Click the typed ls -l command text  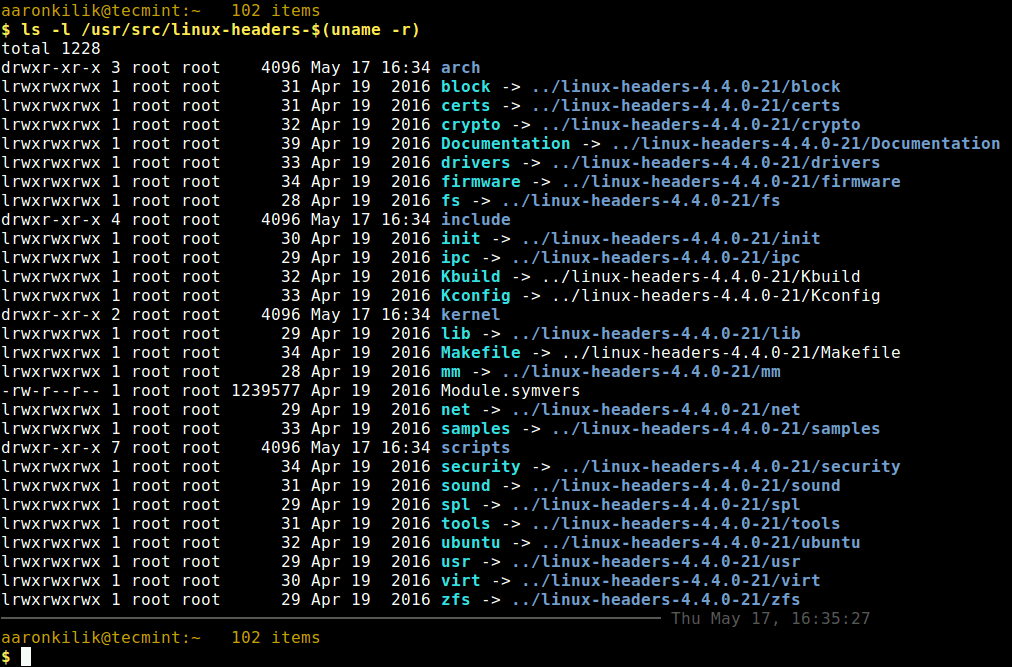click(x=50, y=29)
